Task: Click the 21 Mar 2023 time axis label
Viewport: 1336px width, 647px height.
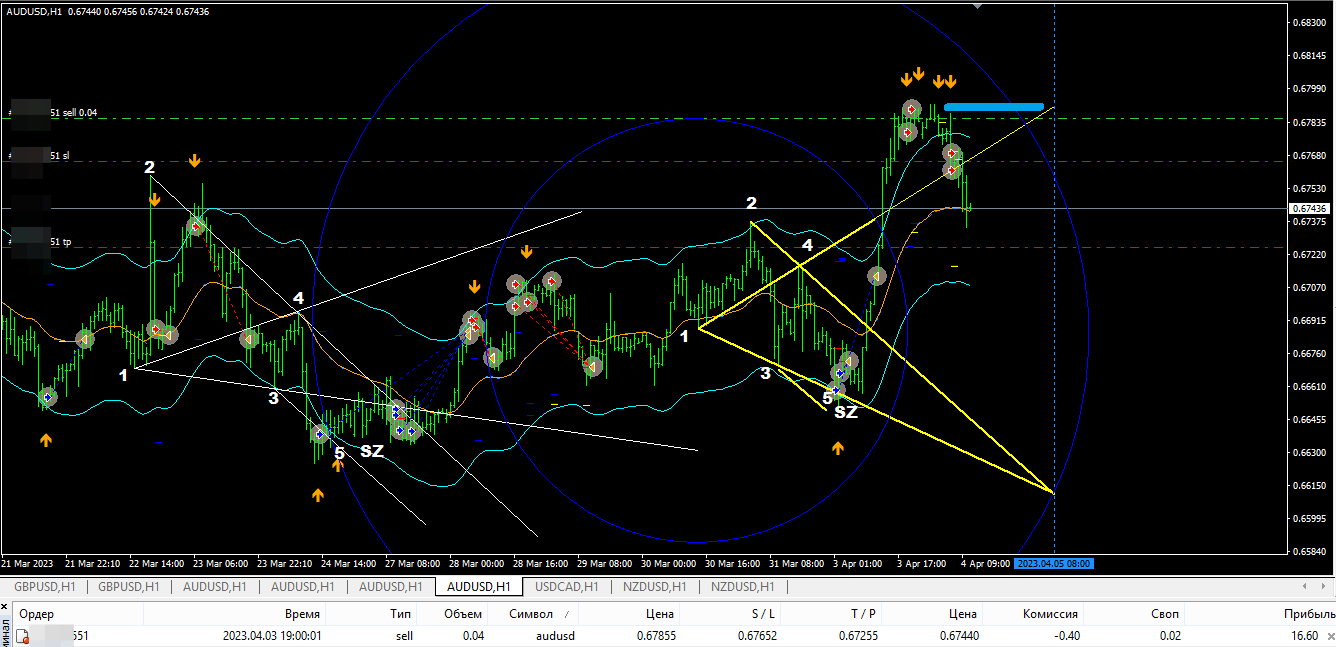Action: 28,563
